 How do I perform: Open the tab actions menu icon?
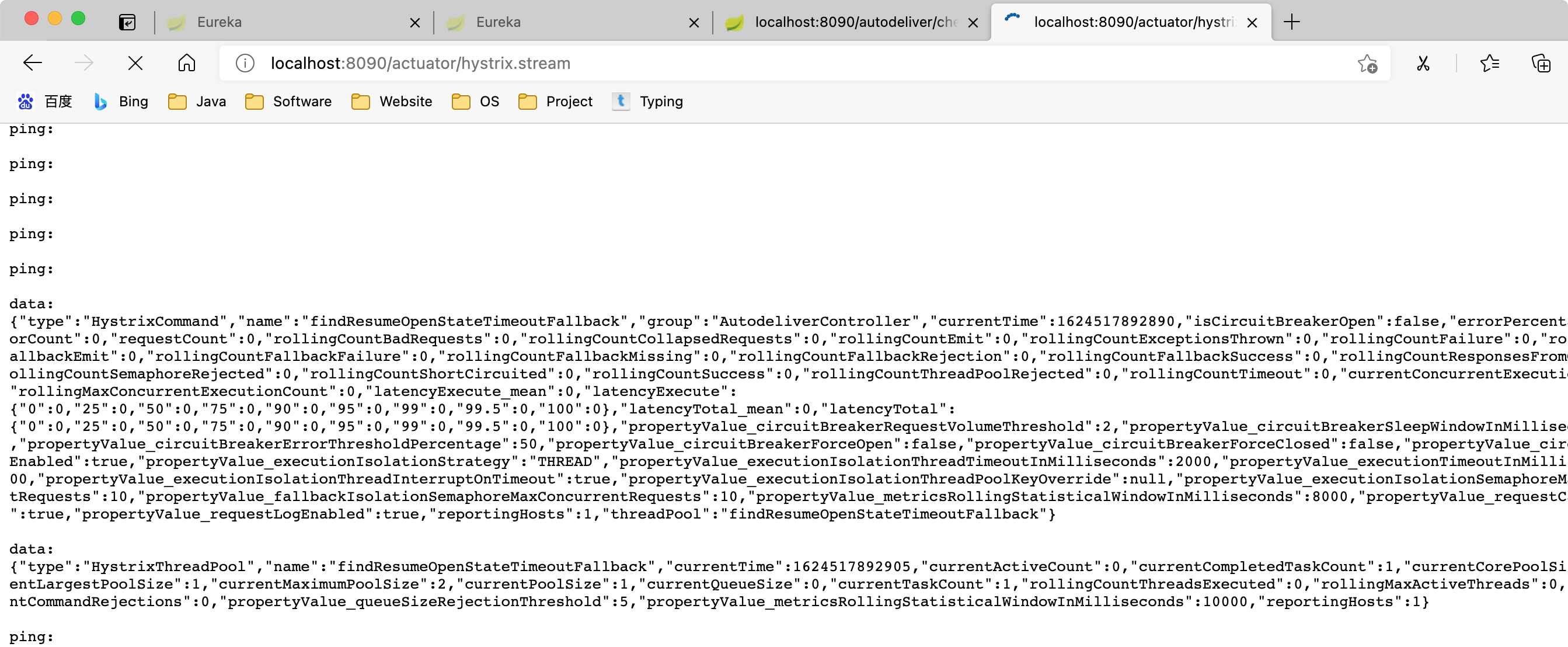tap(127, 23)
